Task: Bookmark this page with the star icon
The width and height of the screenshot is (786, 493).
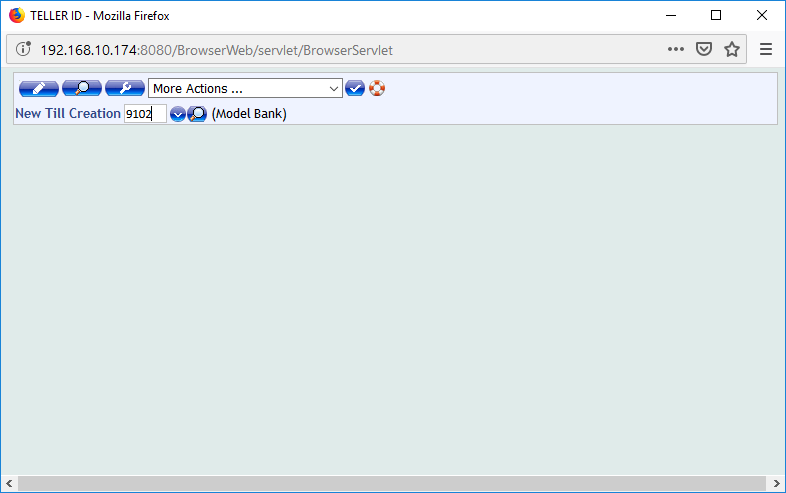Action: point(732,49)
